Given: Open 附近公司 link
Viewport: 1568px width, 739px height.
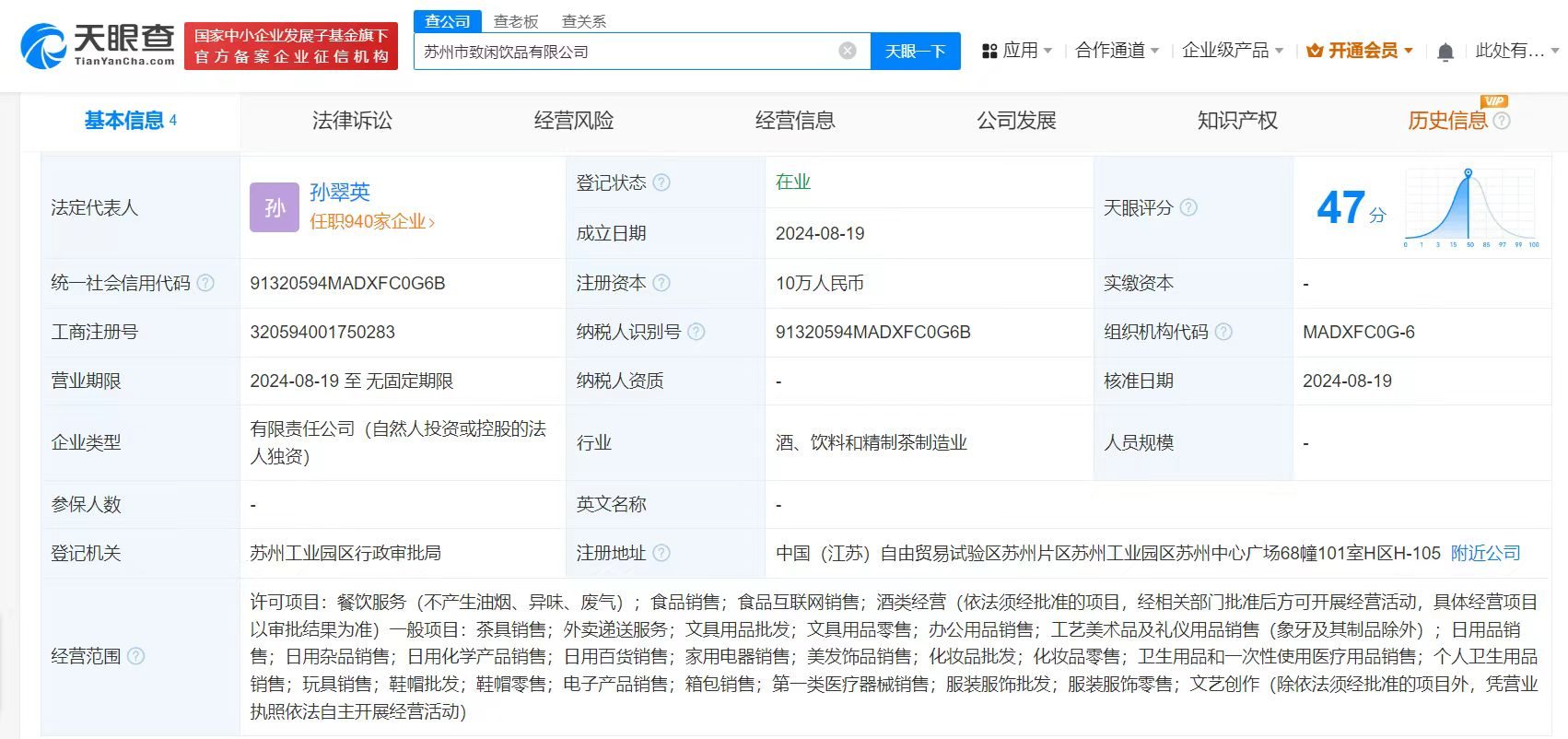Looking at the screenshot, I should tap(1485, 553).
